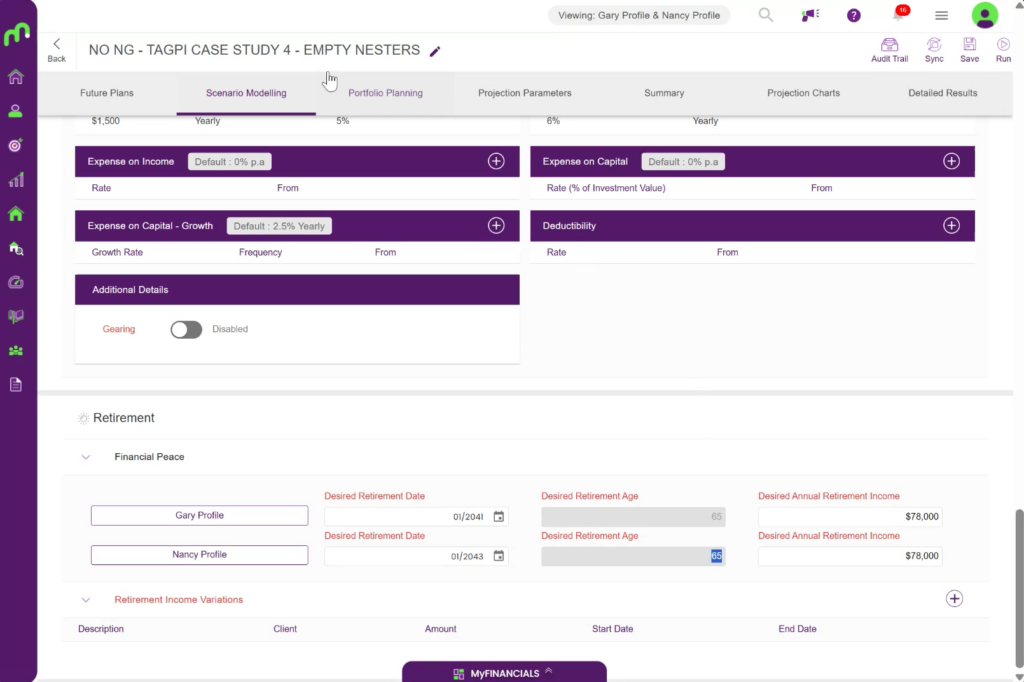
Task: Switch to the Future Plans tab
Action: click(x=106, y=93)
